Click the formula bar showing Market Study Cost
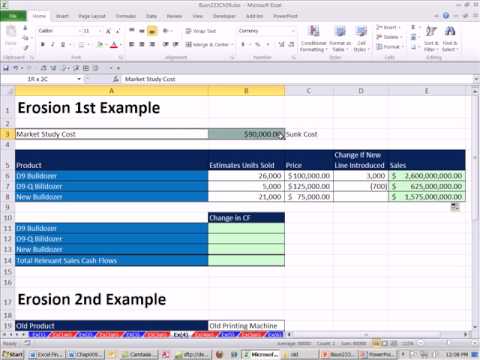480x360 pixels. click(x=298, y=79)
